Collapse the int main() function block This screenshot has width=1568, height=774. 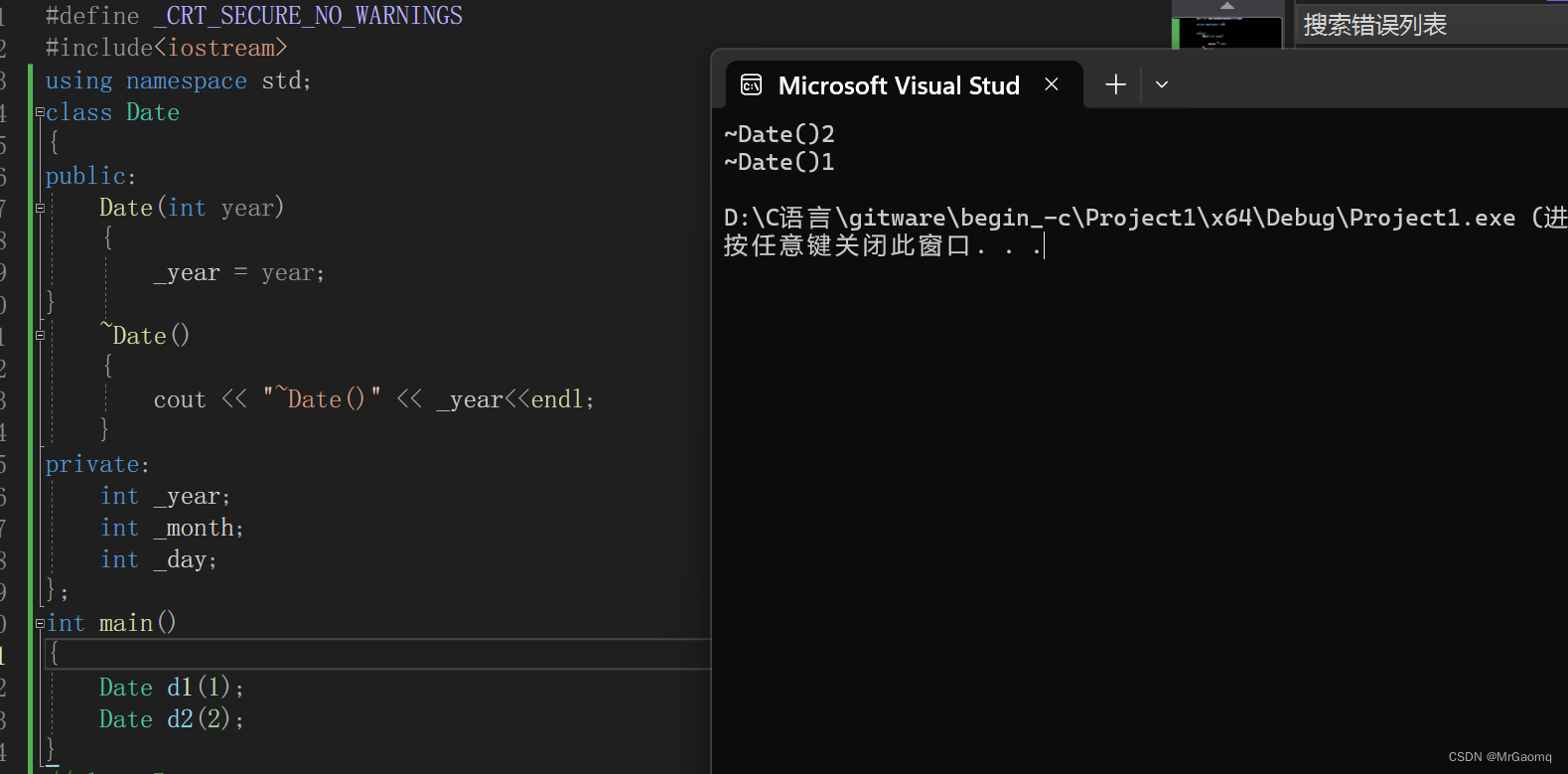point(40,623)
